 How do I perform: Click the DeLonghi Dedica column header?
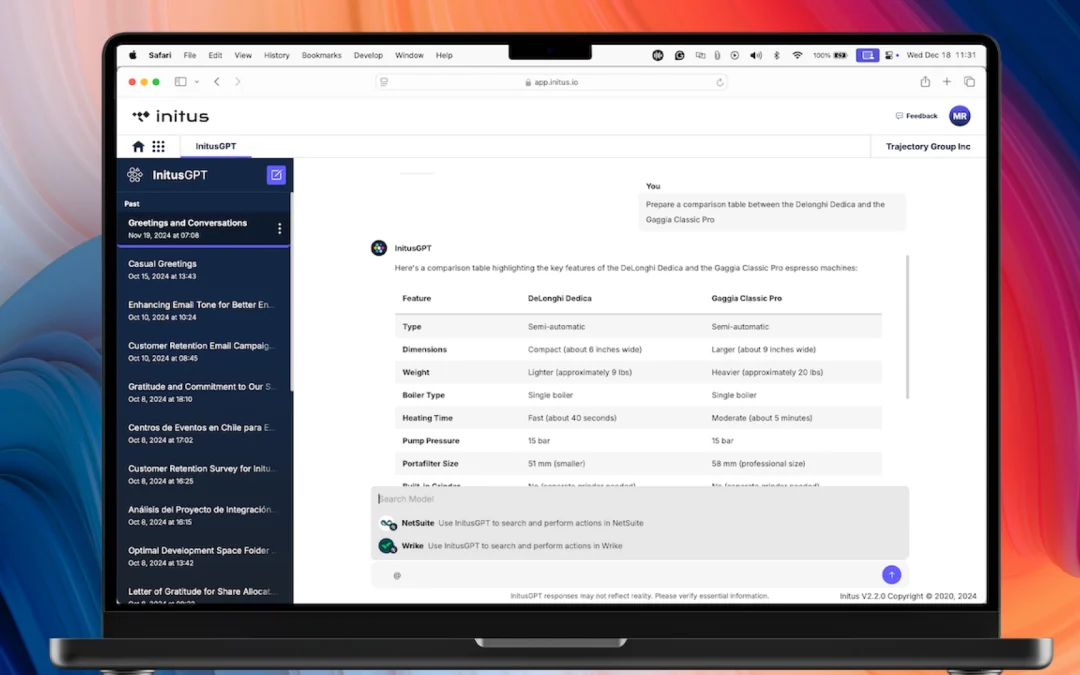click(x=559, y=298)
